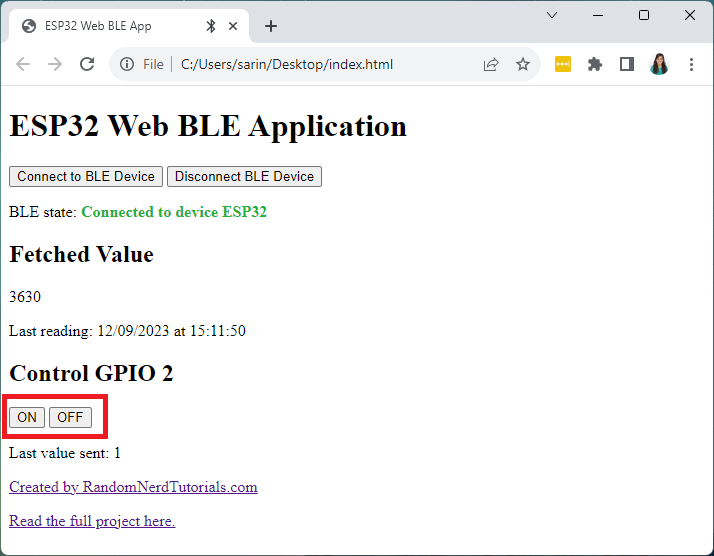714x556 pixels.
Task: Click Connect to BLE Device button
Action: [86, 176]
